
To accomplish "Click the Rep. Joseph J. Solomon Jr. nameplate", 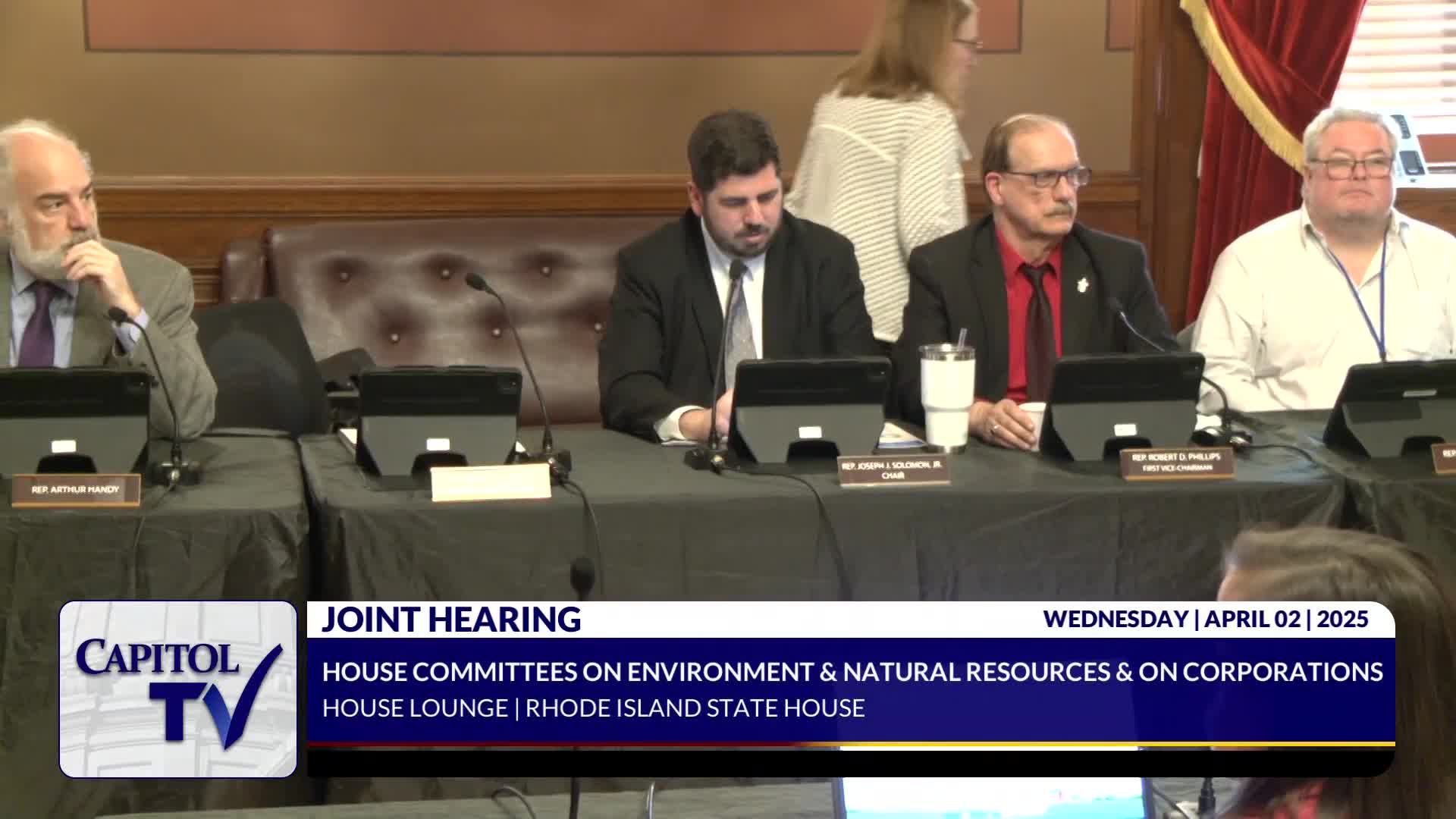I will pos(893,470).
